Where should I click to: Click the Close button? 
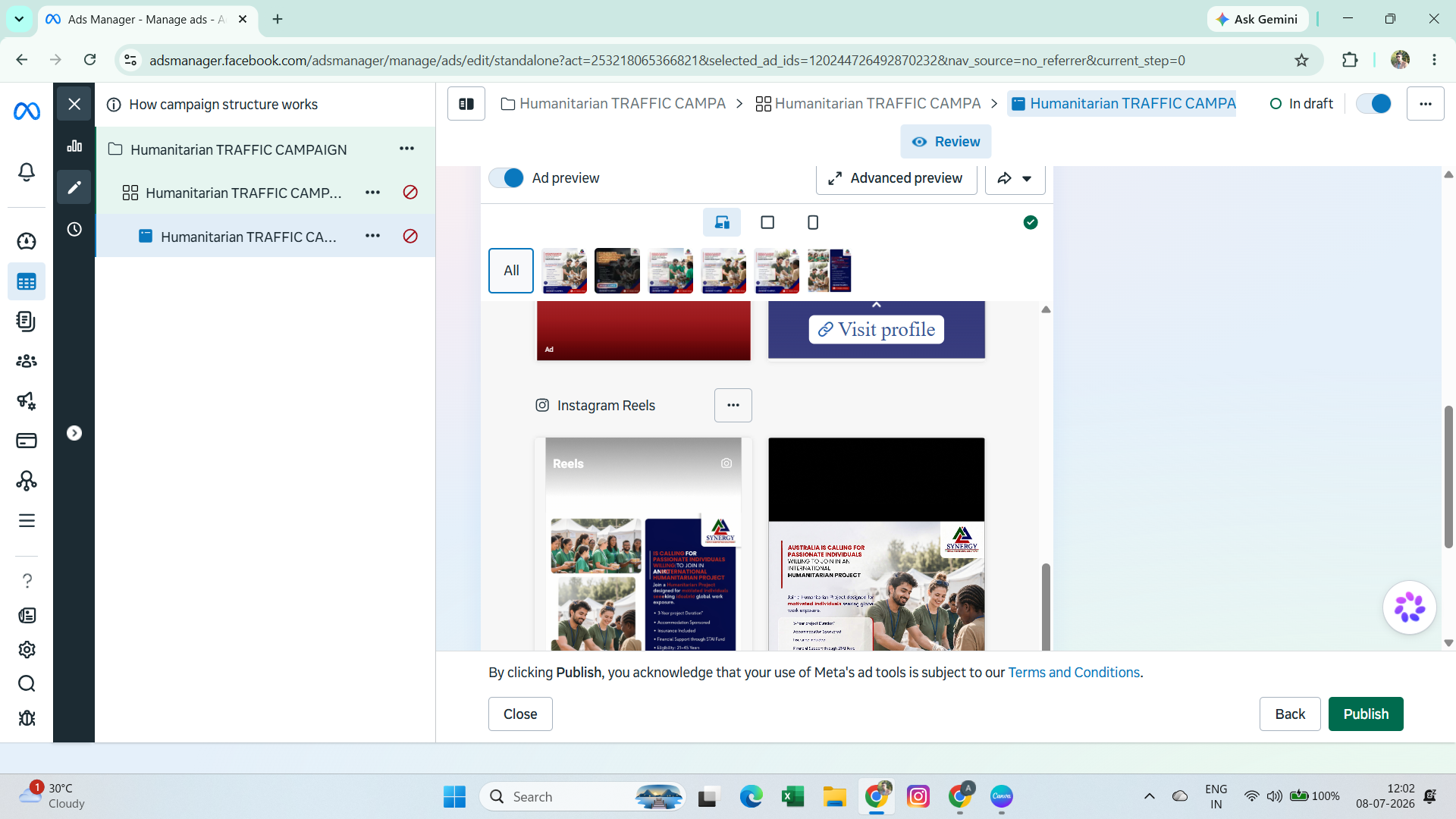coord(520,714)
